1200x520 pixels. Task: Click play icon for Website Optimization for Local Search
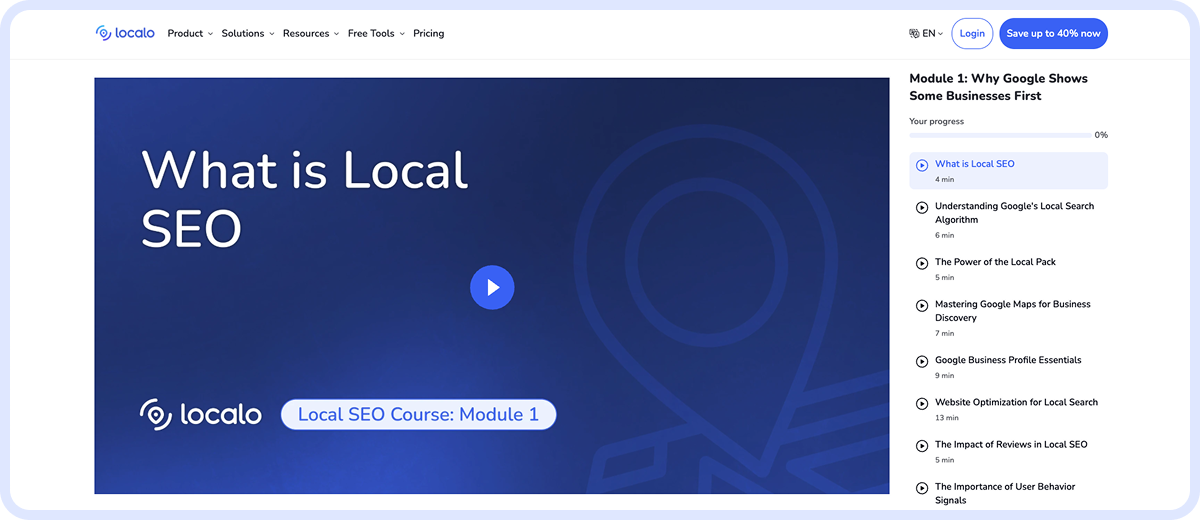tap(922, 403)
